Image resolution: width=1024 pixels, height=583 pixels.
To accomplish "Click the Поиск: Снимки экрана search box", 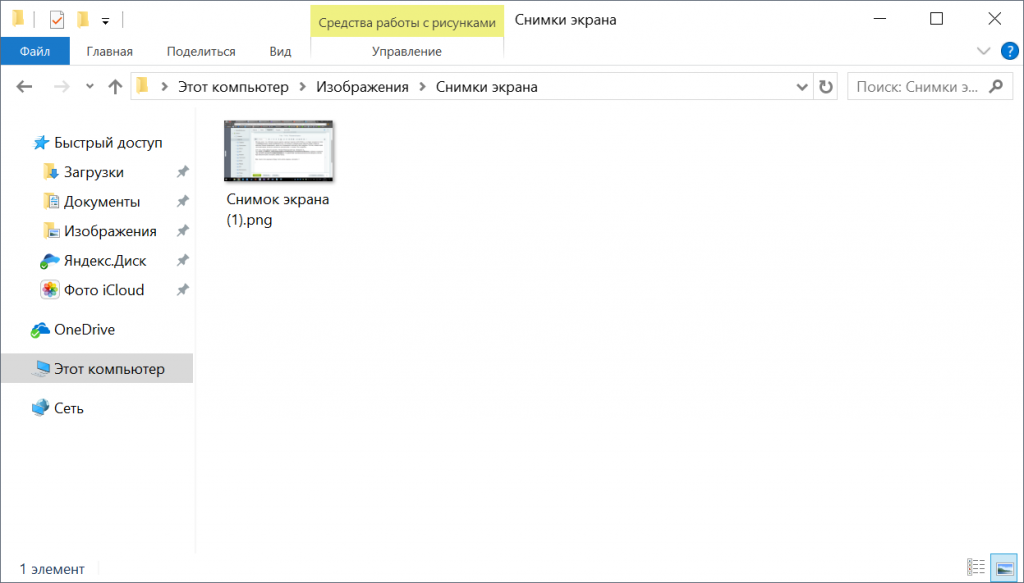I will click(x=929, y=87).
